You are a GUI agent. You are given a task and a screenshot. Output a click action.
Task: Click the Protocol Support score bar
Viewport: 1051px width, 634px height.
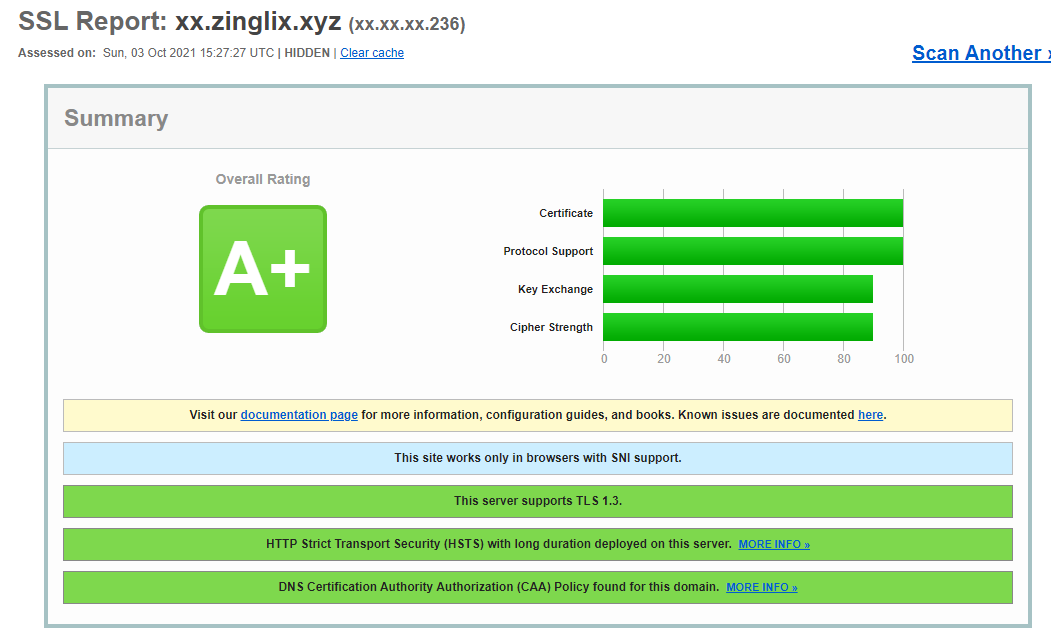tap(752, 251)
